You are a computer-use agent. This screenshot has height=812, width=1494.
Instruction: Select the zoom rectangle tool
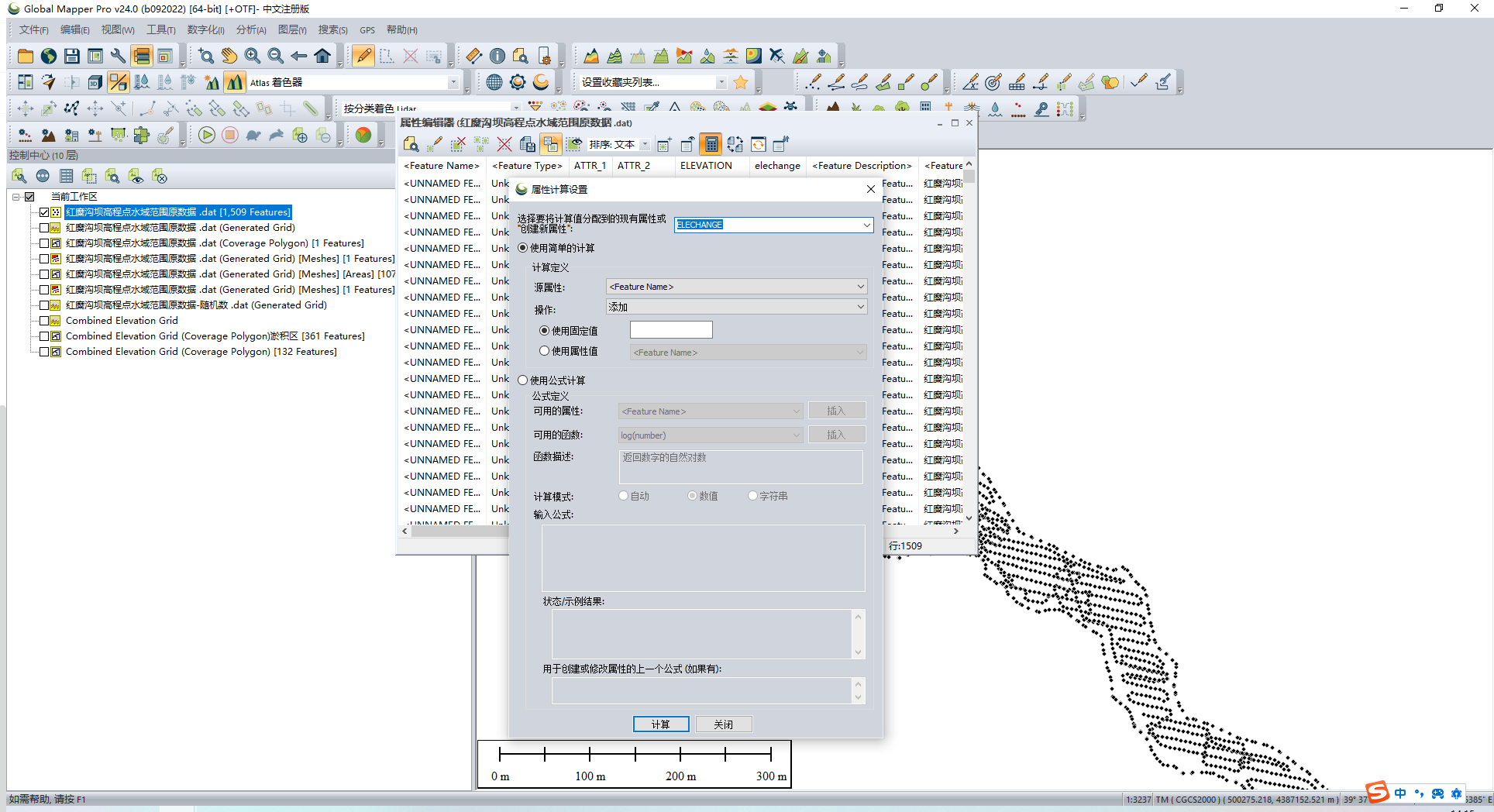[206, 56]
